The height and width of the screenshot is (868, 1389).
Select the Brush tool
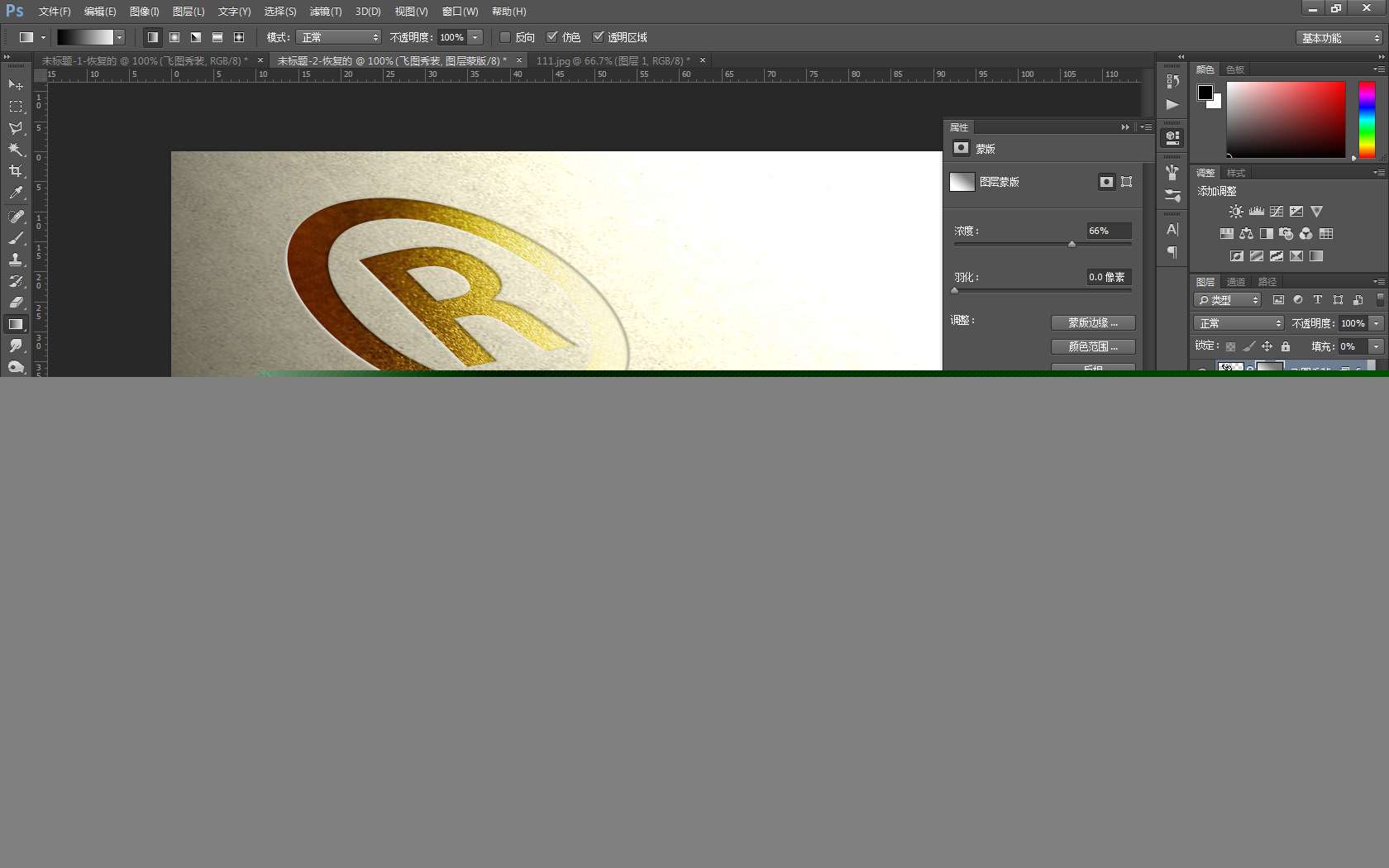click(16, 238)
